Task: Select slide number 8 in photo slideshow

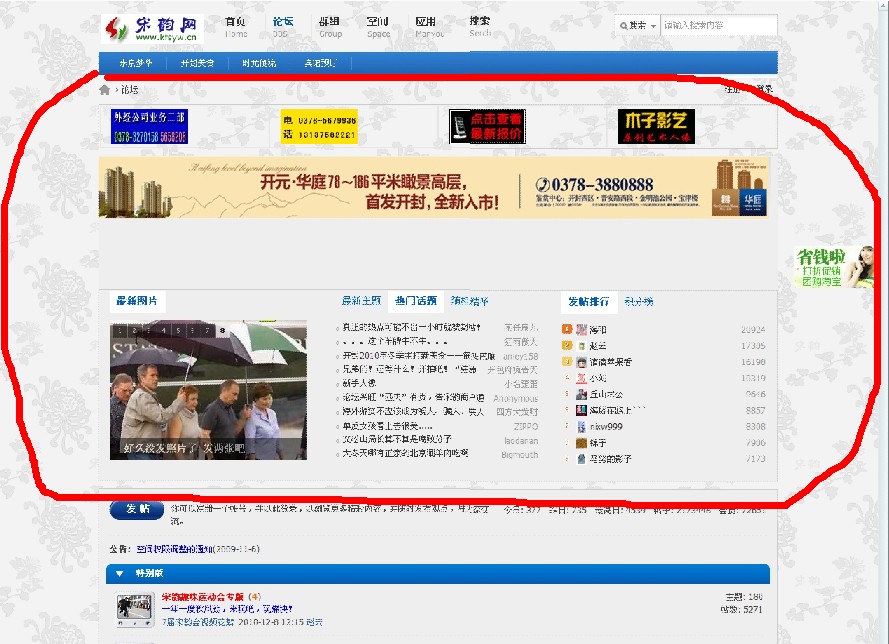Action: click(222, 330)
